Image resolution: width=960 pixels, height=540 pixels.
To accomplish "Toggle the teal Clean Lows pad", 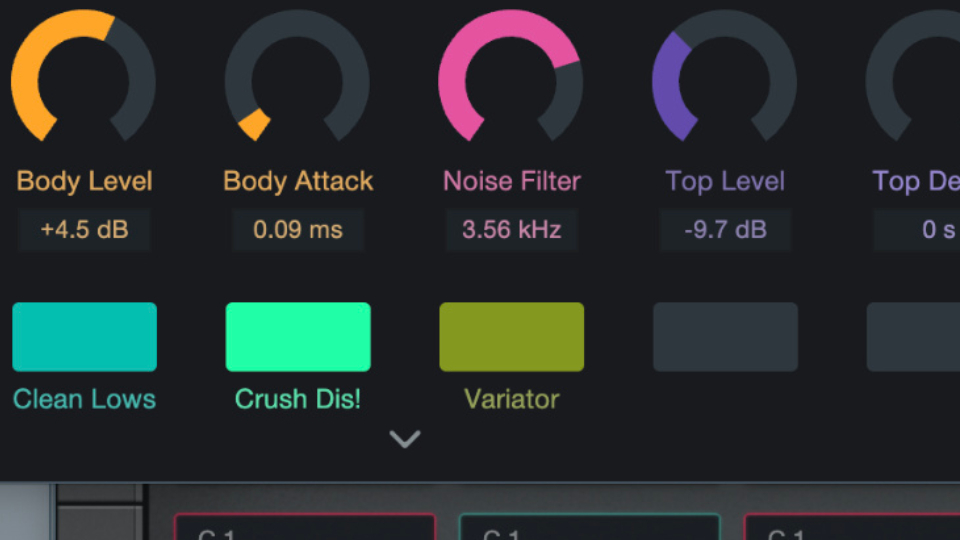I will (x=84, y=337).
